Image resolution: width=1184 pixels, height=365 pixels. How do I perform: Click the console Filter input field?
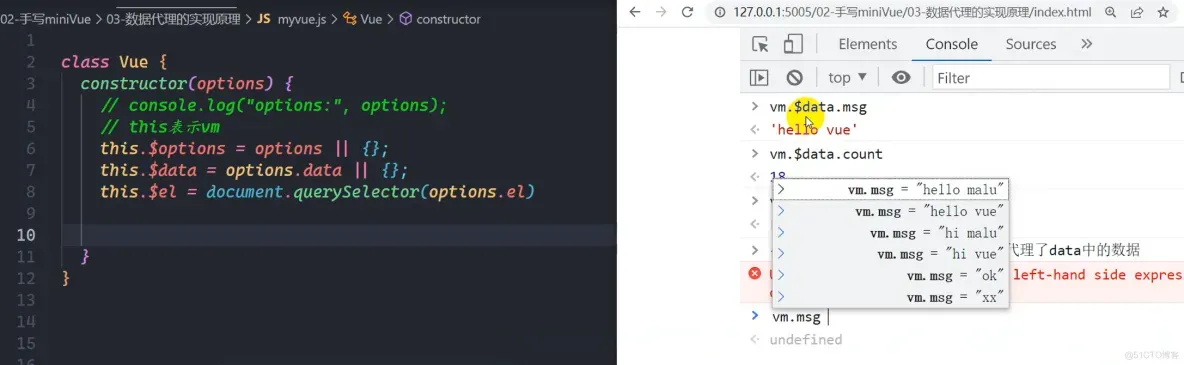point(1050,77)
